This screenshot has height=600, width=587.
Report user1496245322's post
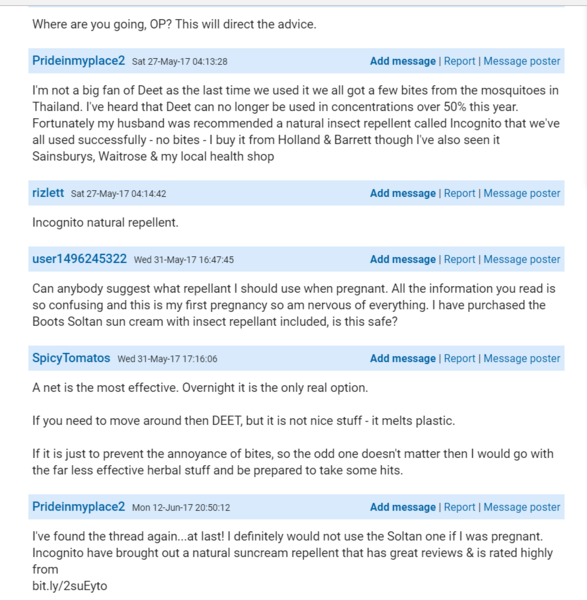[x=459, y=259]
